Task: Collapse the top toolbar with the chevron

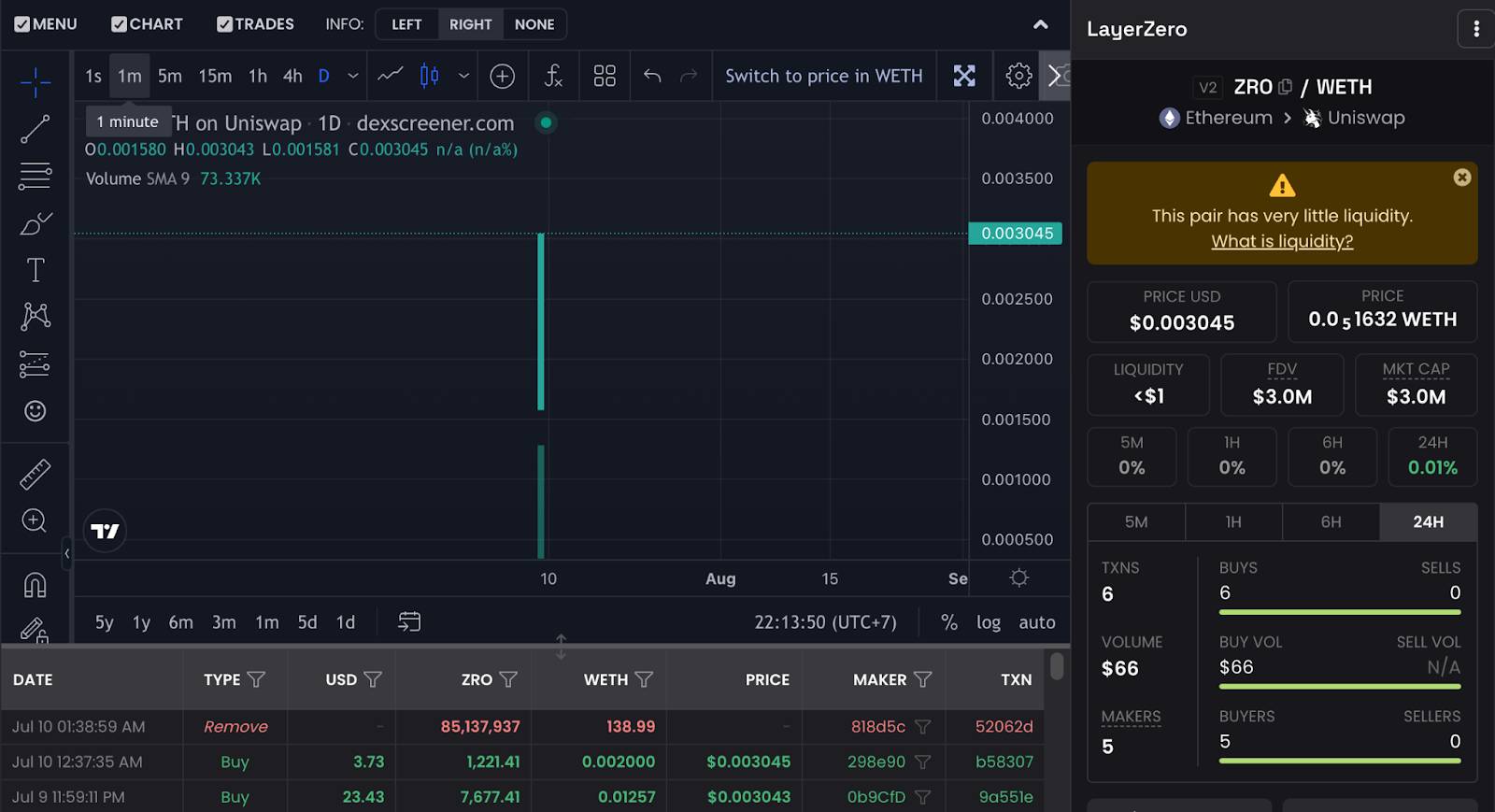Action: pyautogui.click(x=1040, y=24)
